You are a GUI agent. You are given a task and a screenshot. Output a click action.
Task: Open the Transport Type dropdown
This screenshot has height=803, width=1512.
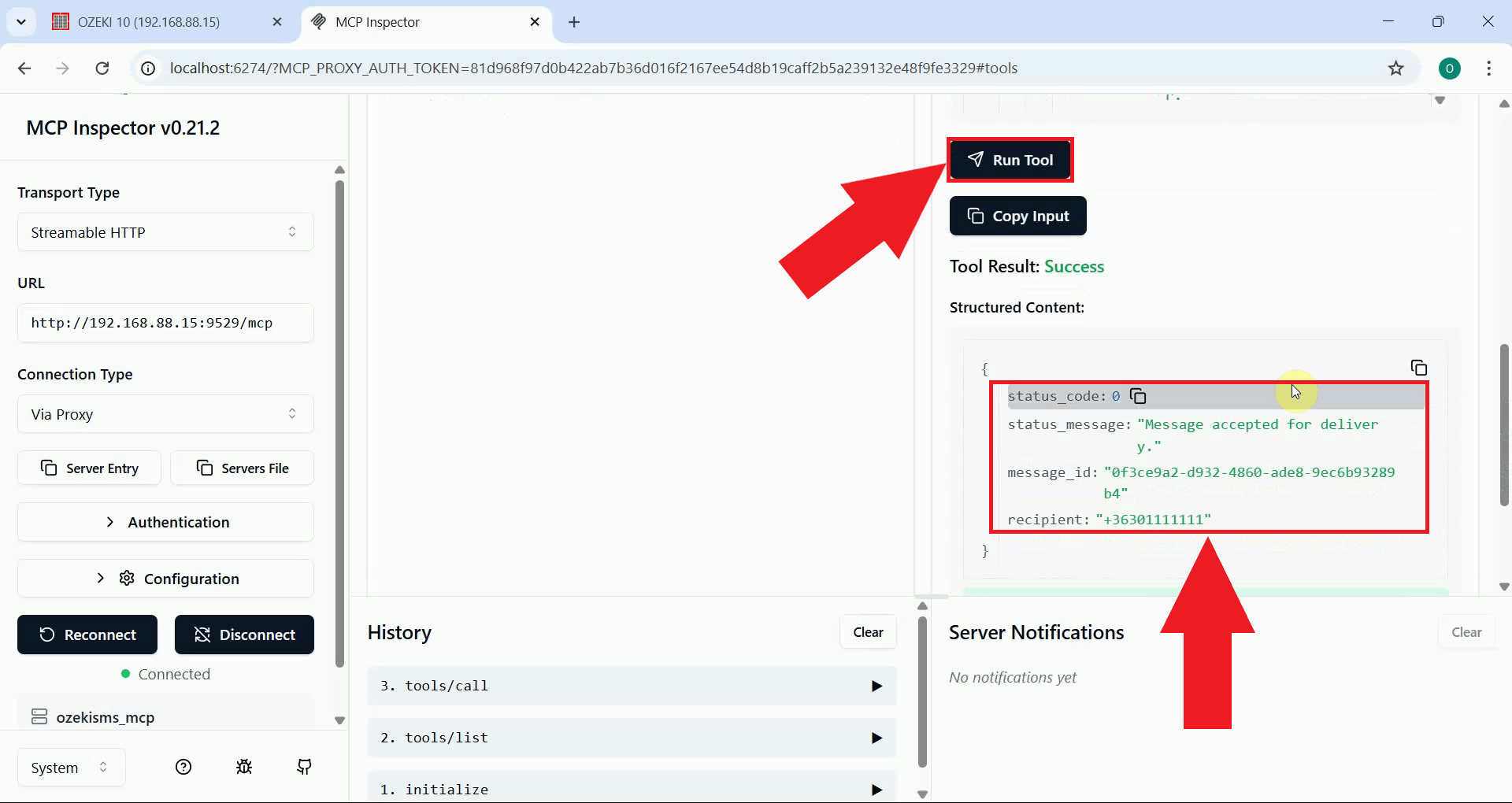point(165,231)
